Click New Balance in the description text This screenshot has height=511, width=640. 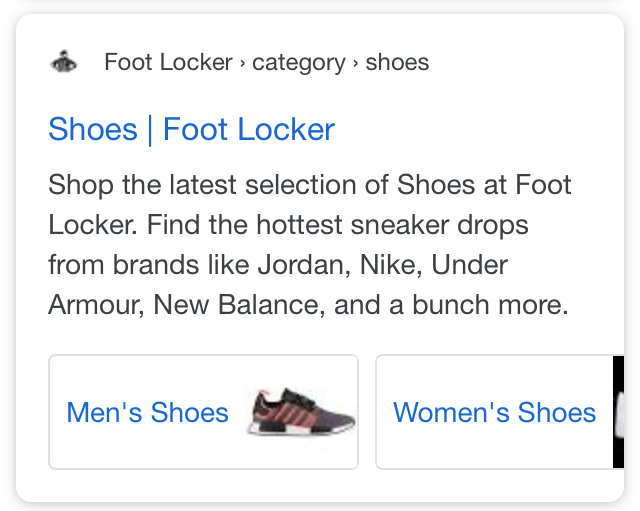pyautogui.click(x=239, y=305)
